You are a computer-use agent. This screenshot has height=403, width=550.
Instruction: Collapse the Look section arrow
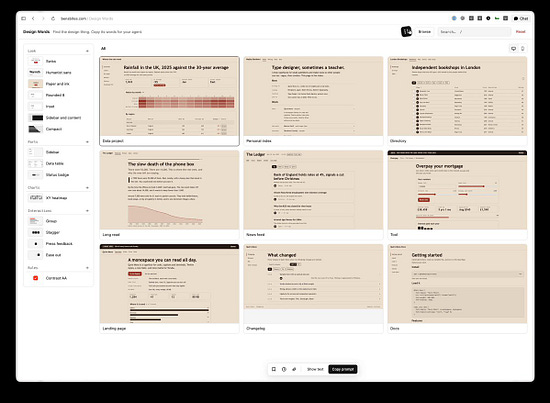tap(87, 51)
